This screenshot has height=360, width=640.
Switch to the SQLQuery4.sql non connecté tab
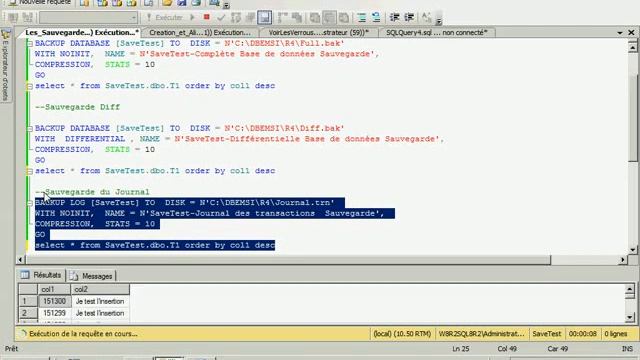(436, 32)
